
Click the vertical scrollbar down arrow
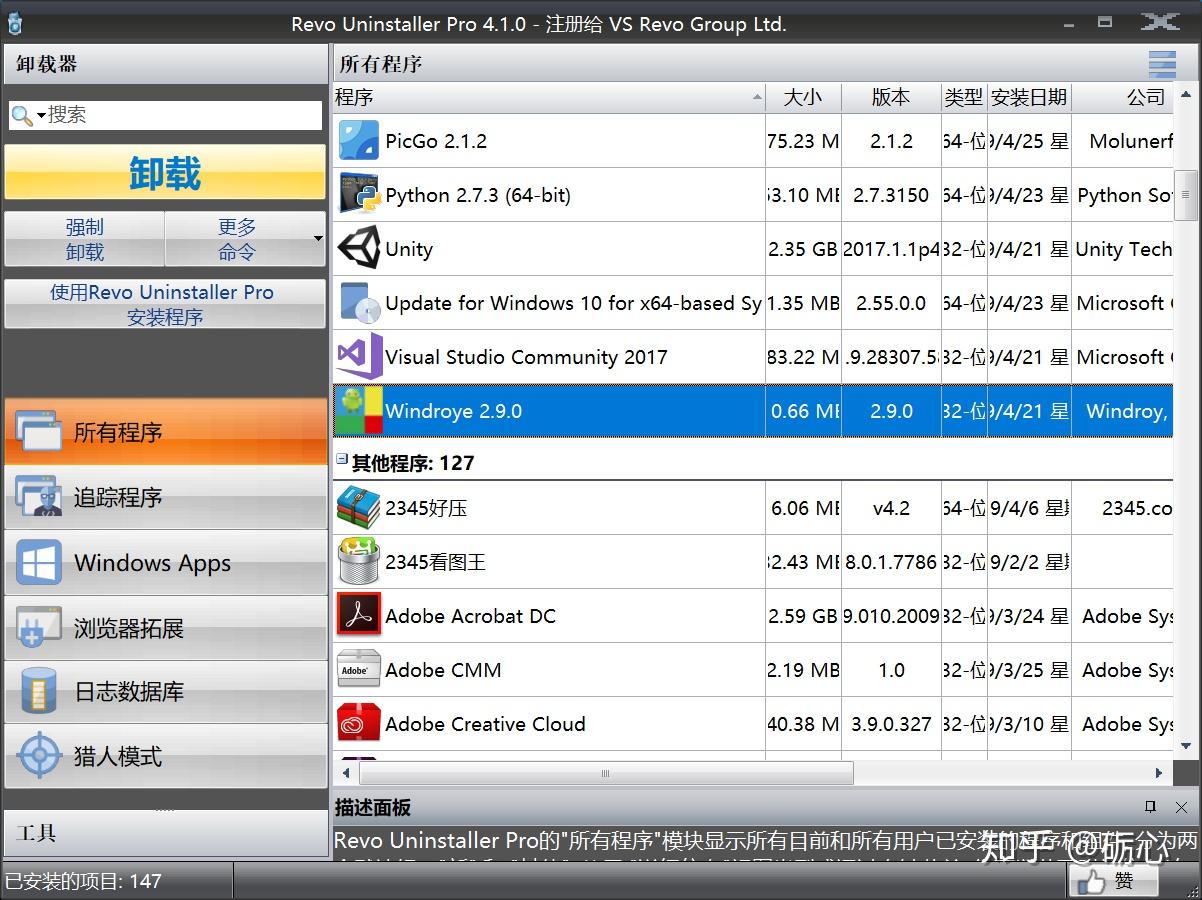coord(1186,746)
